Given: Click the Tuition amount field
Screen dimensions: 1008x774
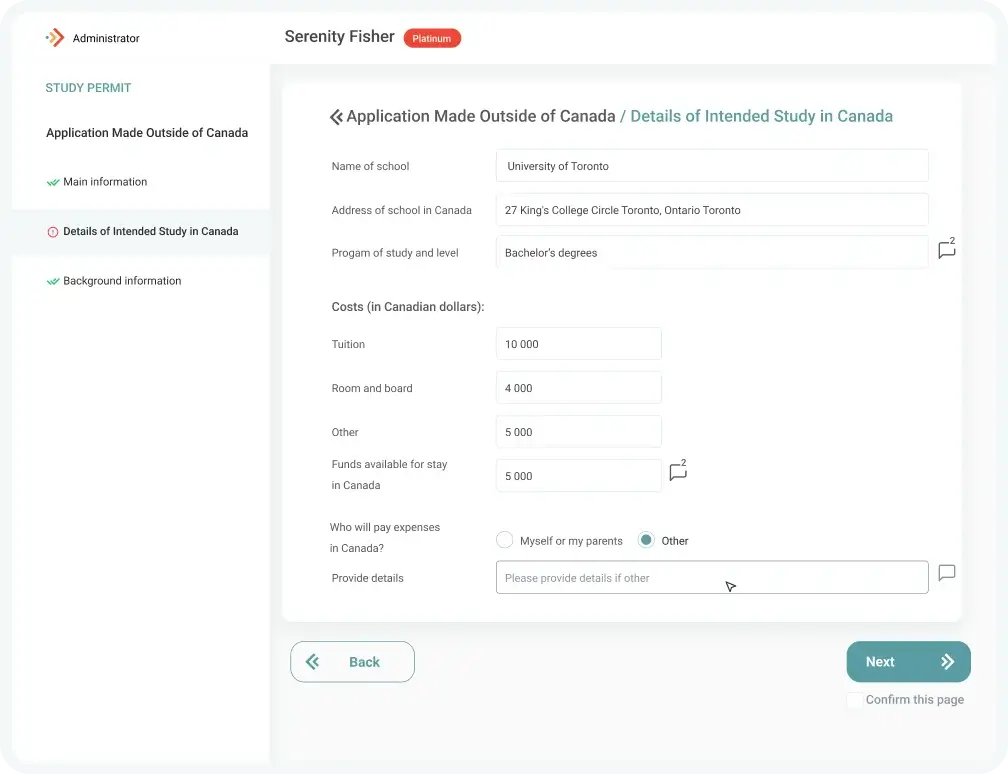Looking at the screenshot, I should pos(579,344).
